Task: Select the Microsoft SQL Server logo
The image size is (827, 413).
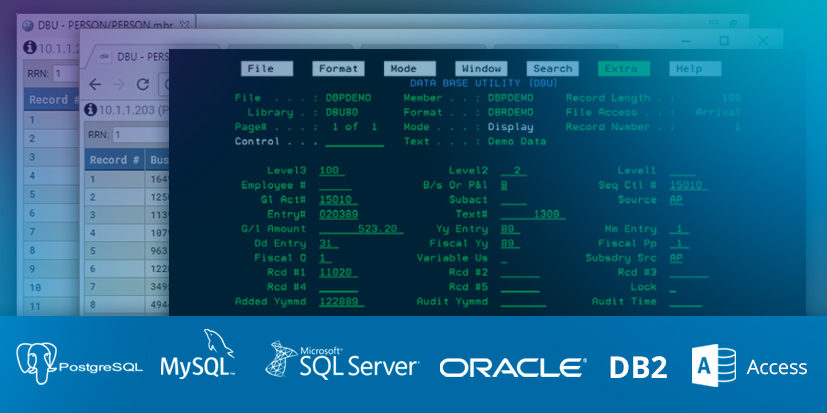Action: click(x=341, y=362)
